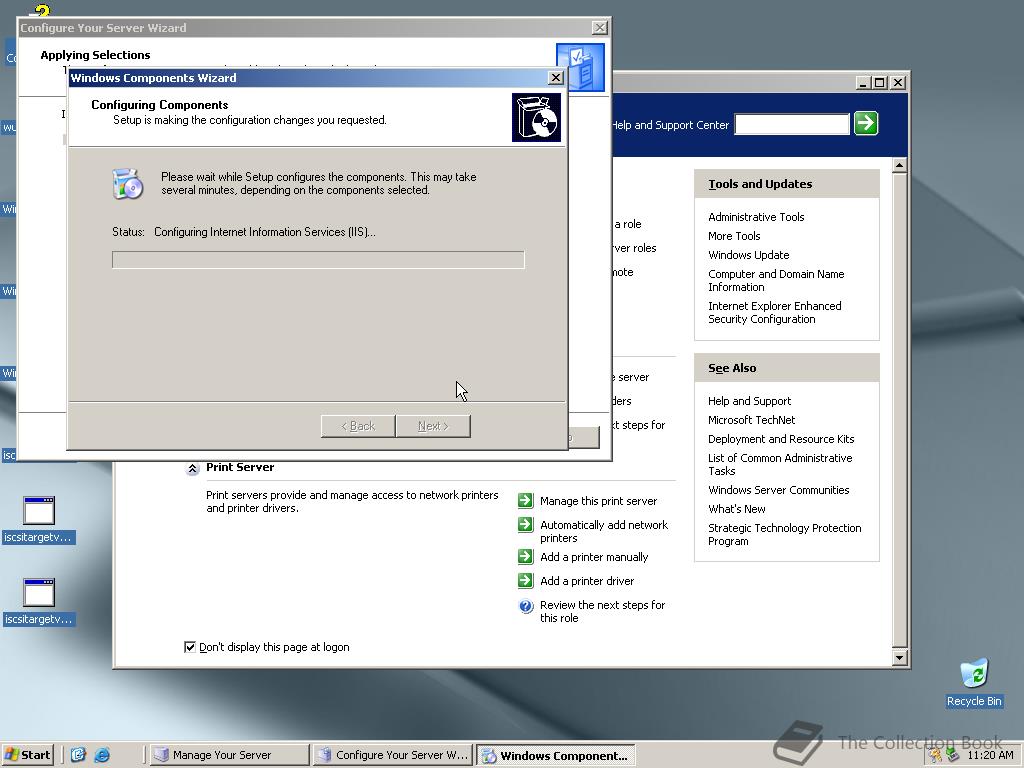The image size is (1024, 768).
Task: Open What's New link
Action: 737,509
